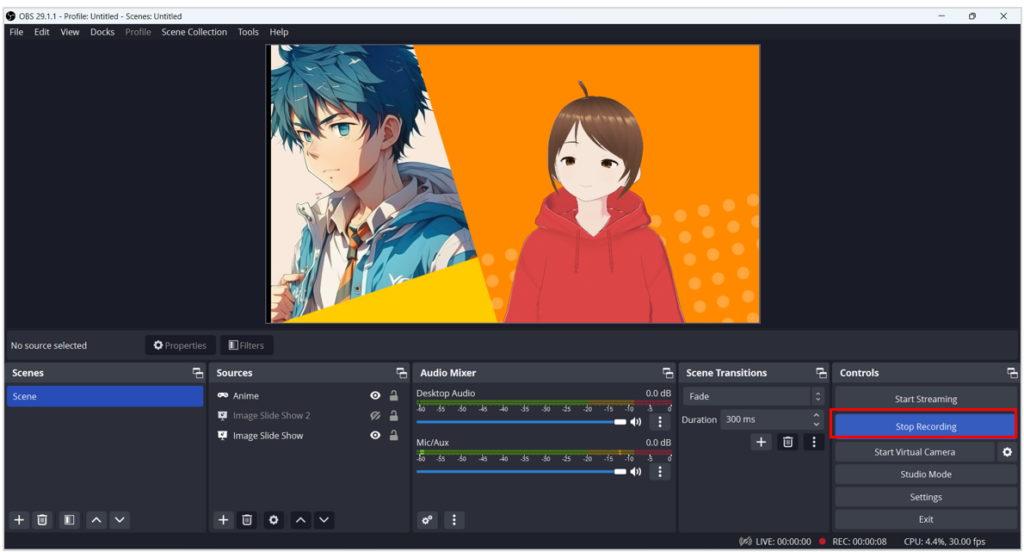Delete scene transition with trash icon
This screenshot has height=552, width=1024.
click(x=788, y=441)
